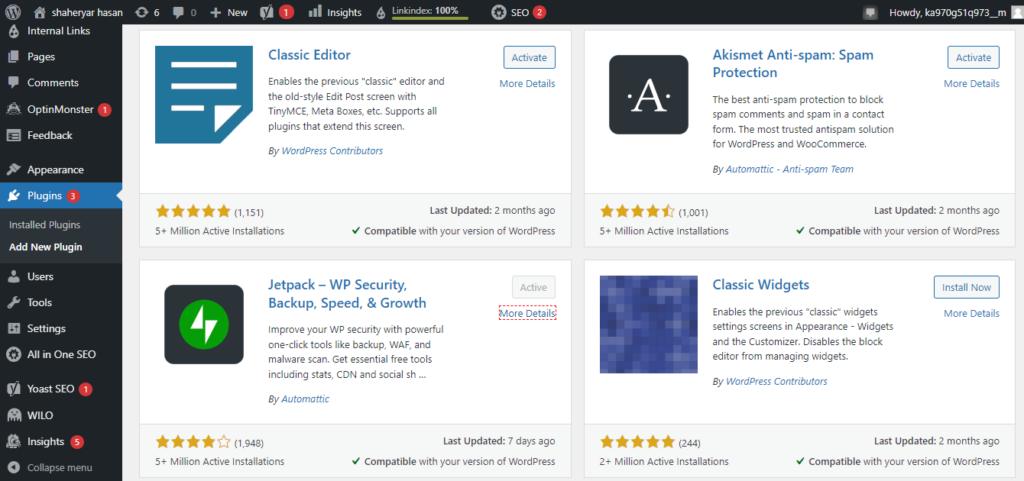The height and width of the screenshot is (481, 1024).
Task: Open WordPress Contributors link under Classic Widgets
Action: [776, 381]
